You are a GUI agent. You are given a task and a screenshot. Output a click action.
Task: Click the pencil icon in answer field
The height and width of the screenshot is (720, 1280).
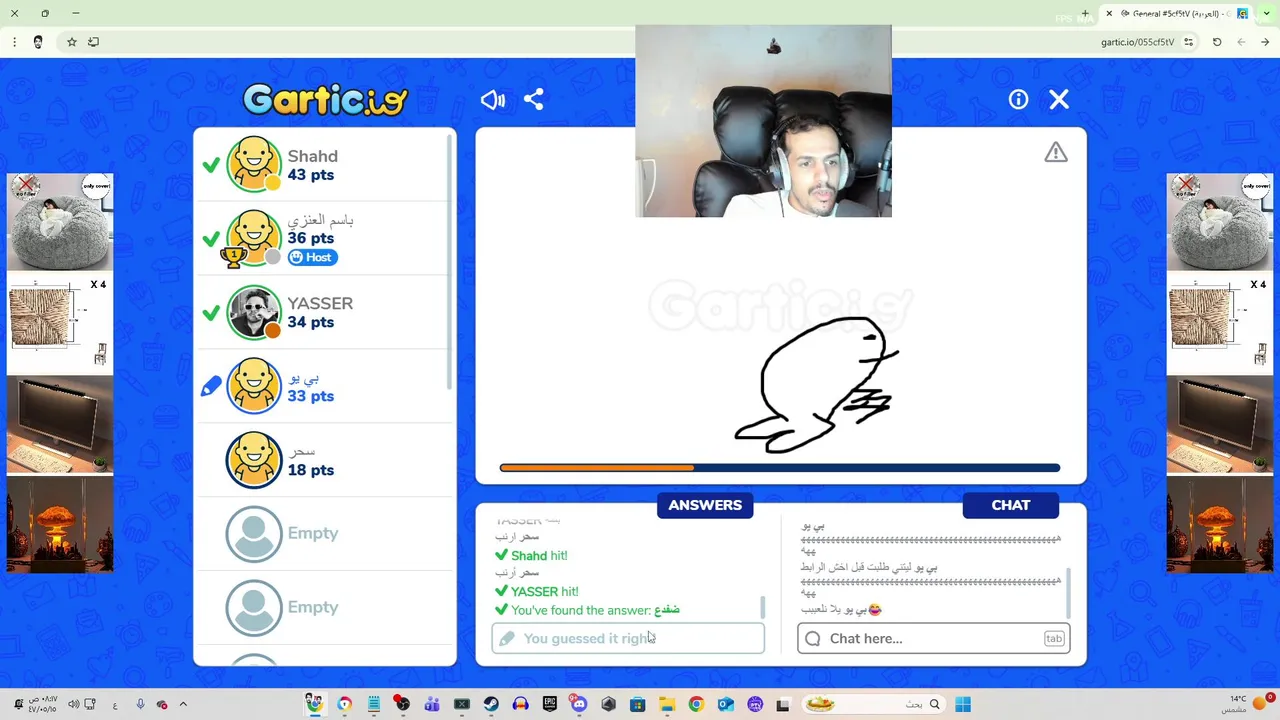coord(507,638)
